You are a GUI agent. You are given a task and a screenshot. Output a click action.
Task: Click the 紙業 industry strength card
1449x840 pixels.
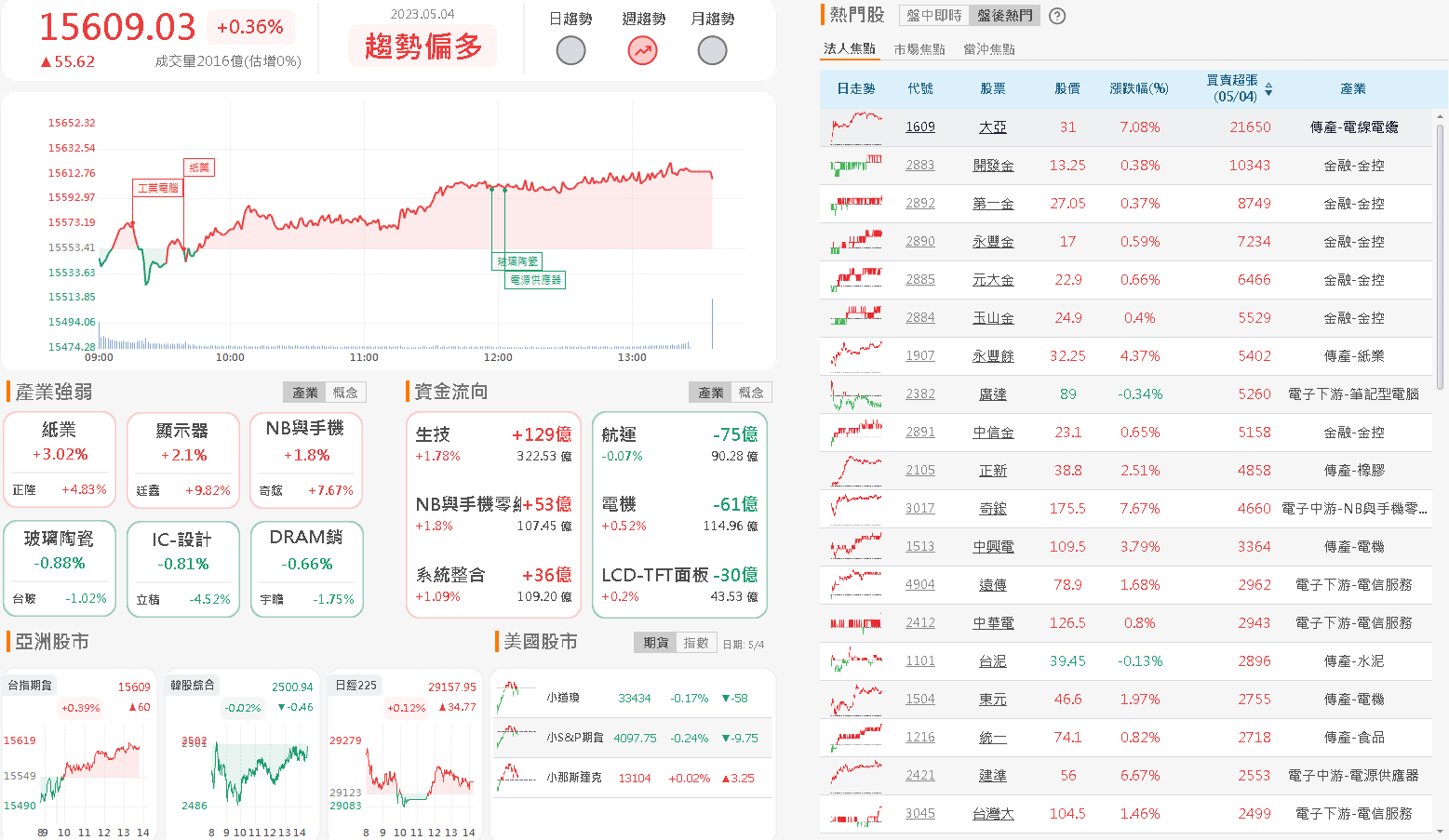coord(60,460)
